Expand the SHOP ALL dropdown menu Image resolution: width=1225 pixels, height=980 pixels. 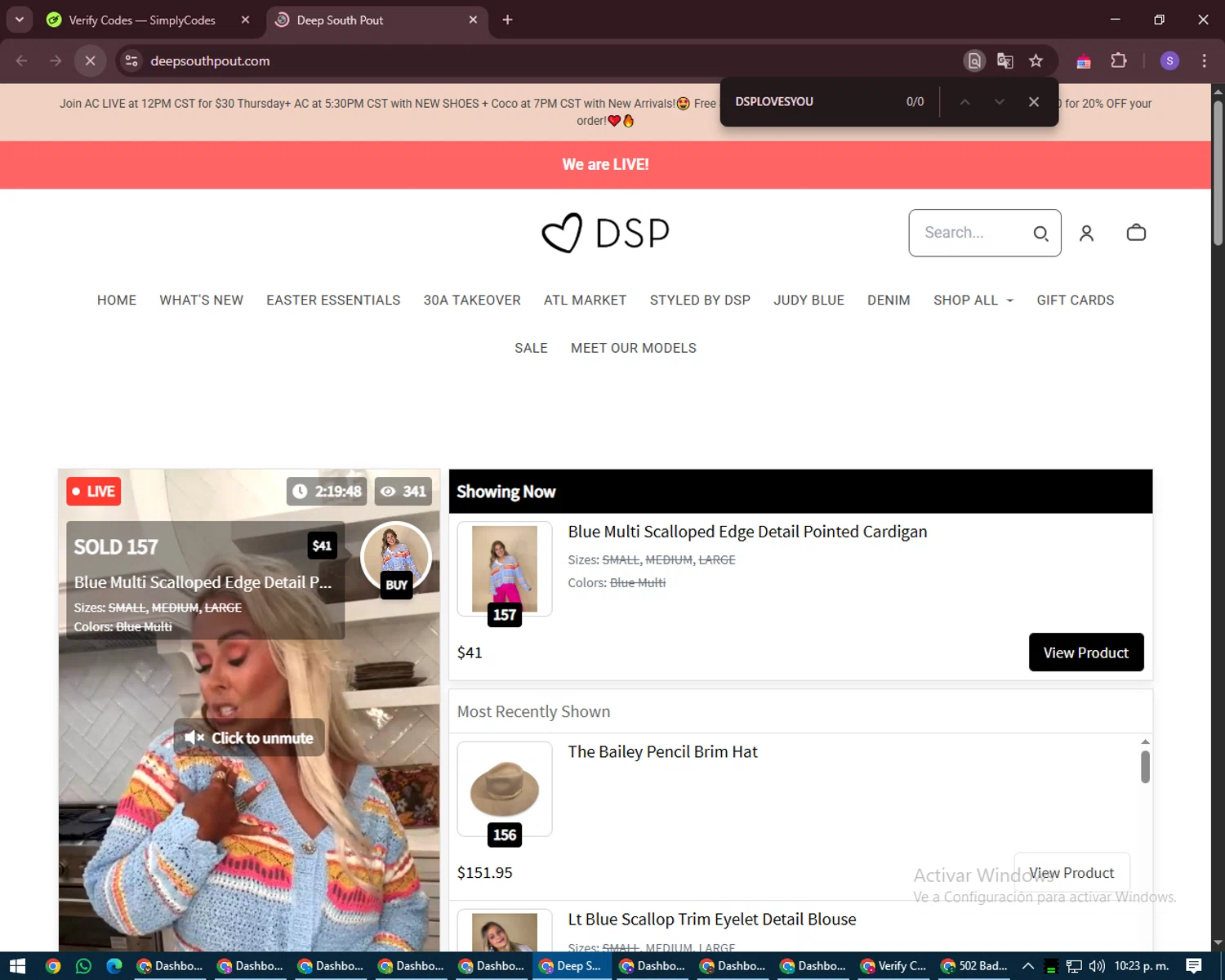[973, 301]
